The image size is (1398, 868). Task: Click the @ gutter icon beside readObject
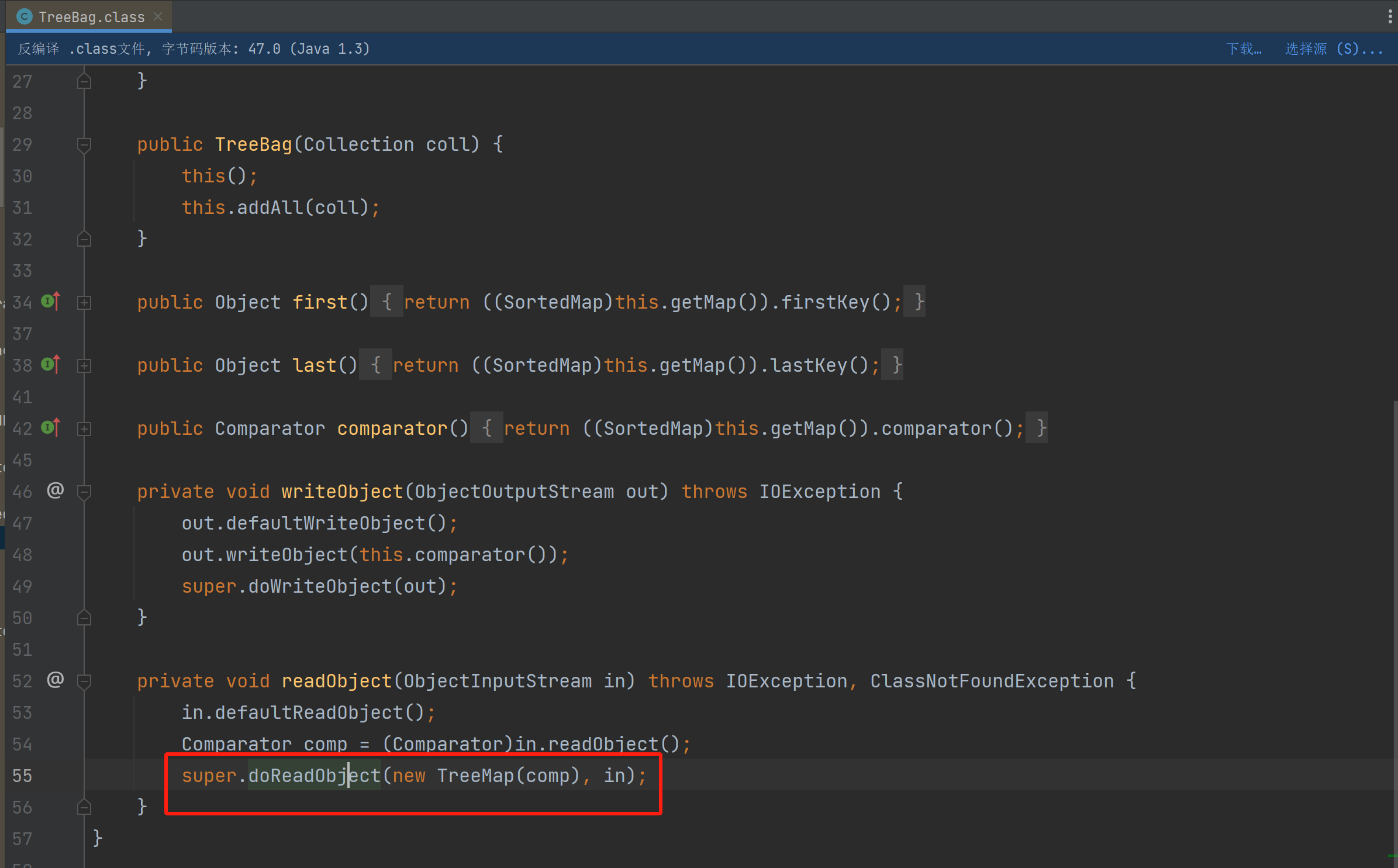pyautogui.click(x=55, y=679)
